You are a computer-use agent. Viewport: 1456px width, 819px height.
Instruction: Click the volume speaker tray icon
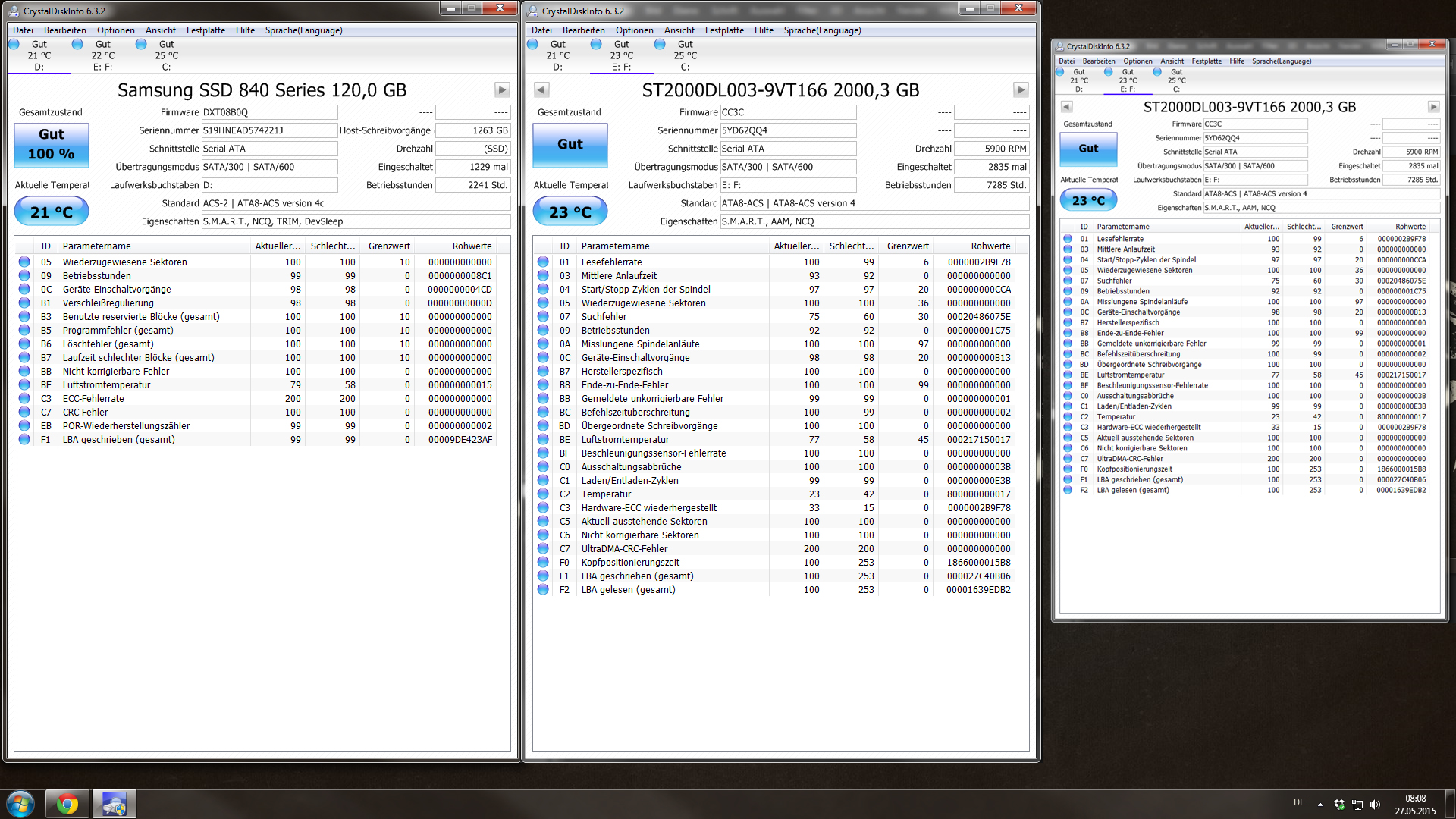point(1375,805)
